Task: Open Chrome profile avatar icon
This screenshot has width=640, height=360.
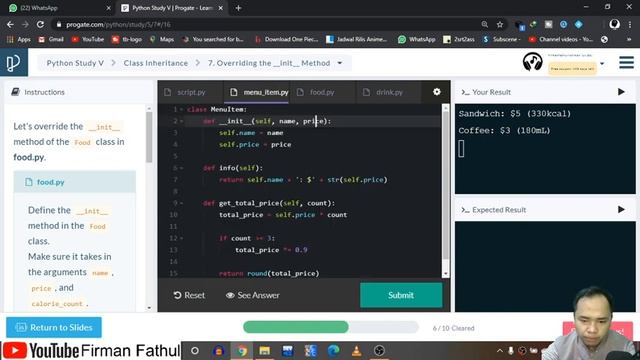Action: pyautogui.click(x=614, y=24)
